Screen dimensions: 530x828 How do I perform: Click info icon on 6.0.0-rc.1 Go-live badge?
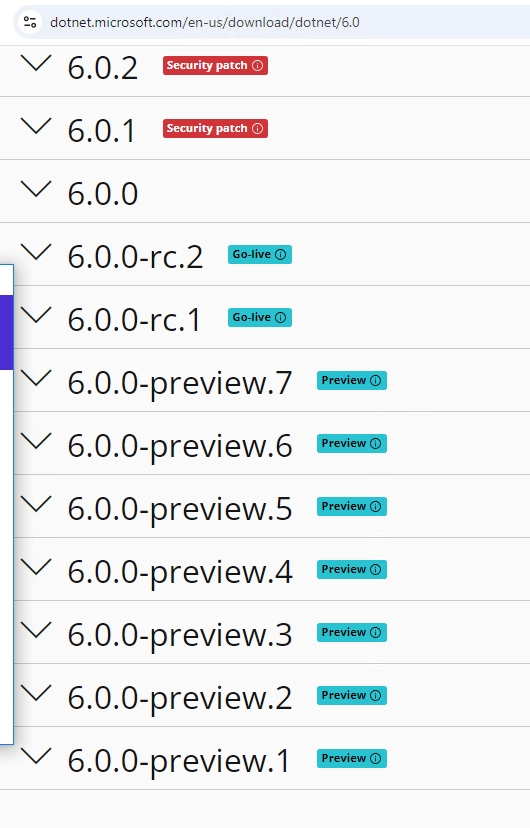[x=281, y=317]
